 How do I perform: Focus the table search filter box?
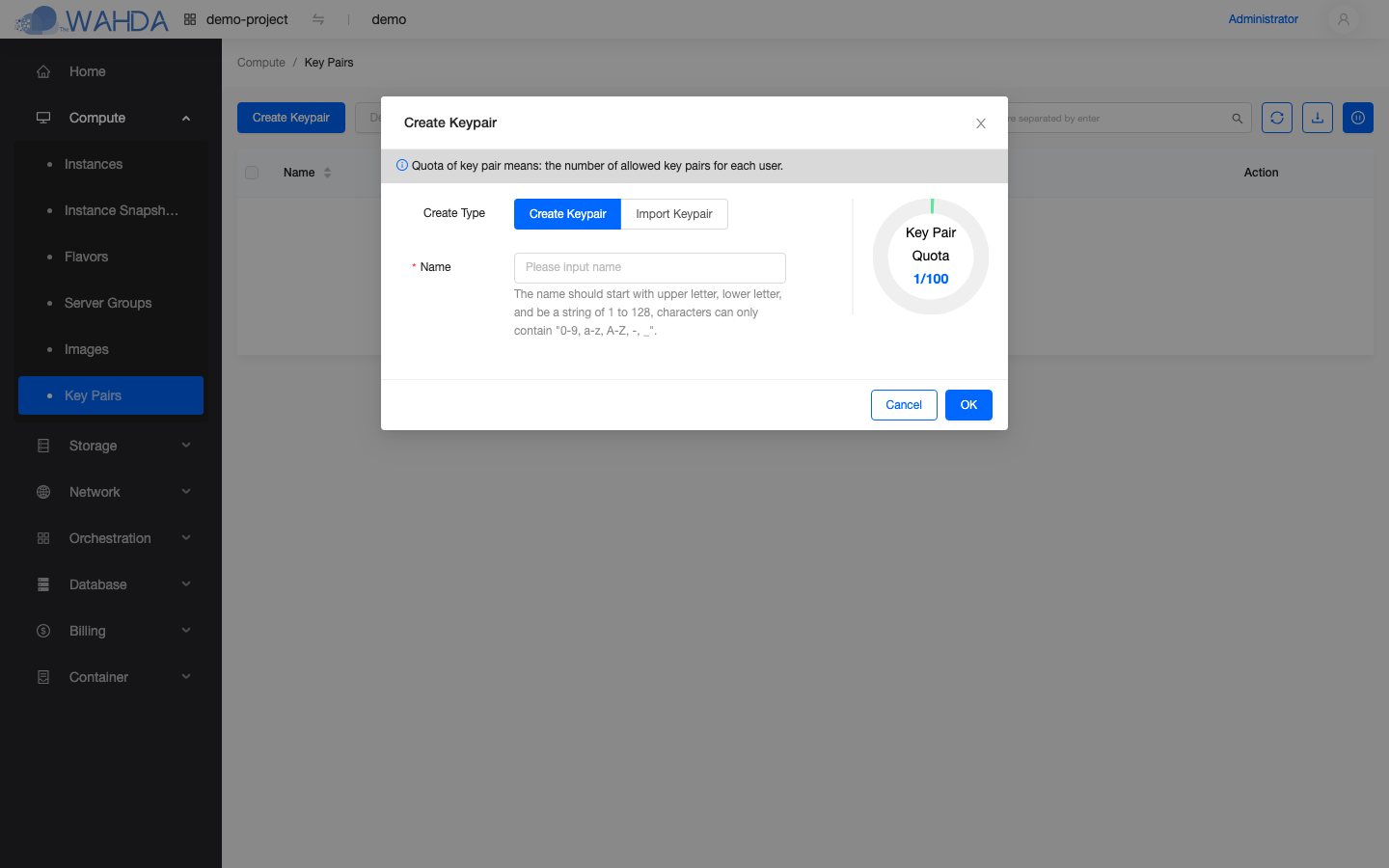point(1119,119)
